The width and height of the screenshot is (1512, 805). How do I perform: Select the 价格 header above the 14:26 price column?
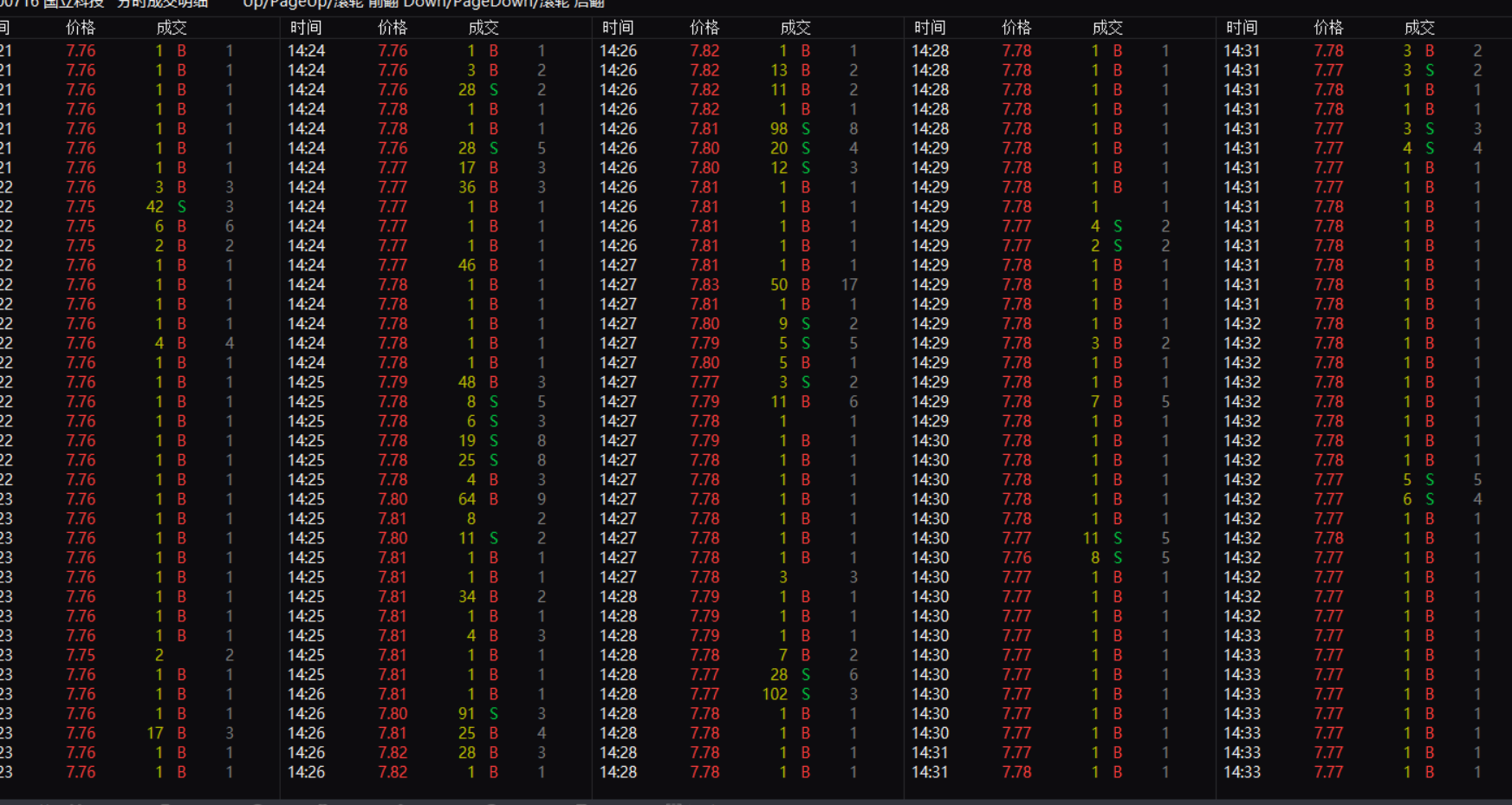704,28
